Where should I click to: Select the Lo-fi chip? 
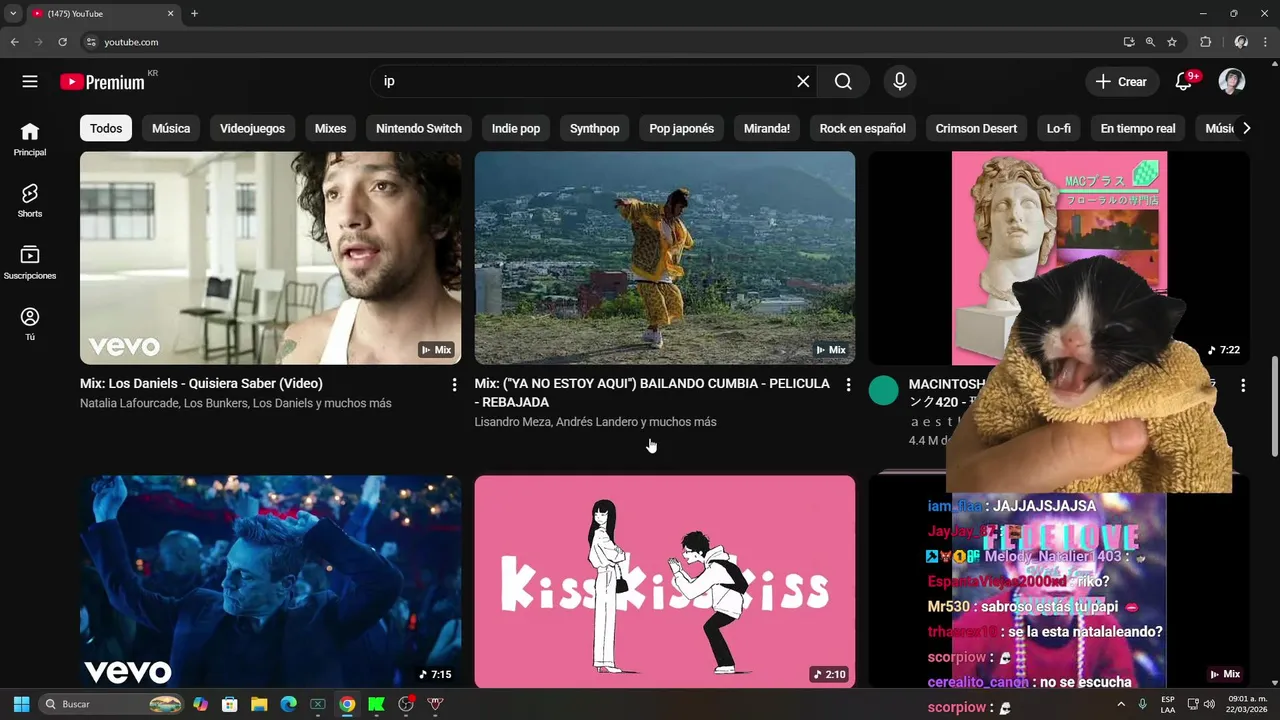[1059, 128]
